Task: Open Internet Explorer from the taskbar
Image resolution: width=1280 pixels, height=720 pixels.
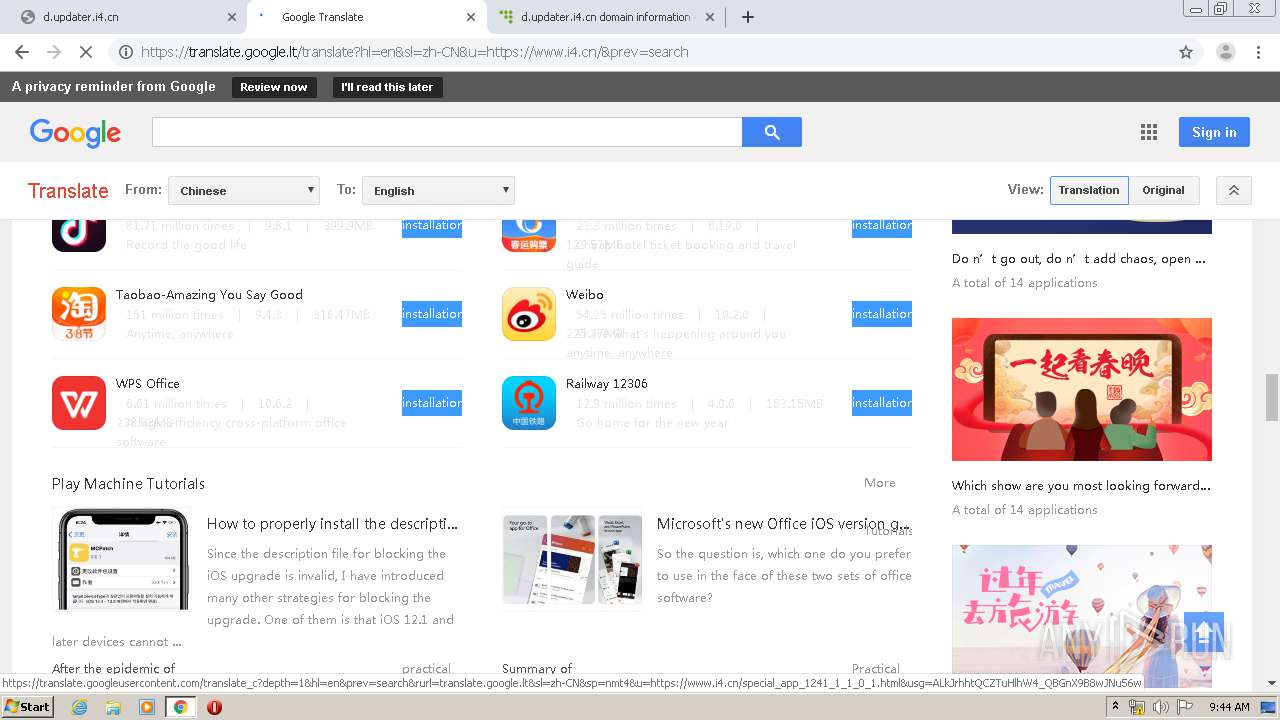Action: 79,707
